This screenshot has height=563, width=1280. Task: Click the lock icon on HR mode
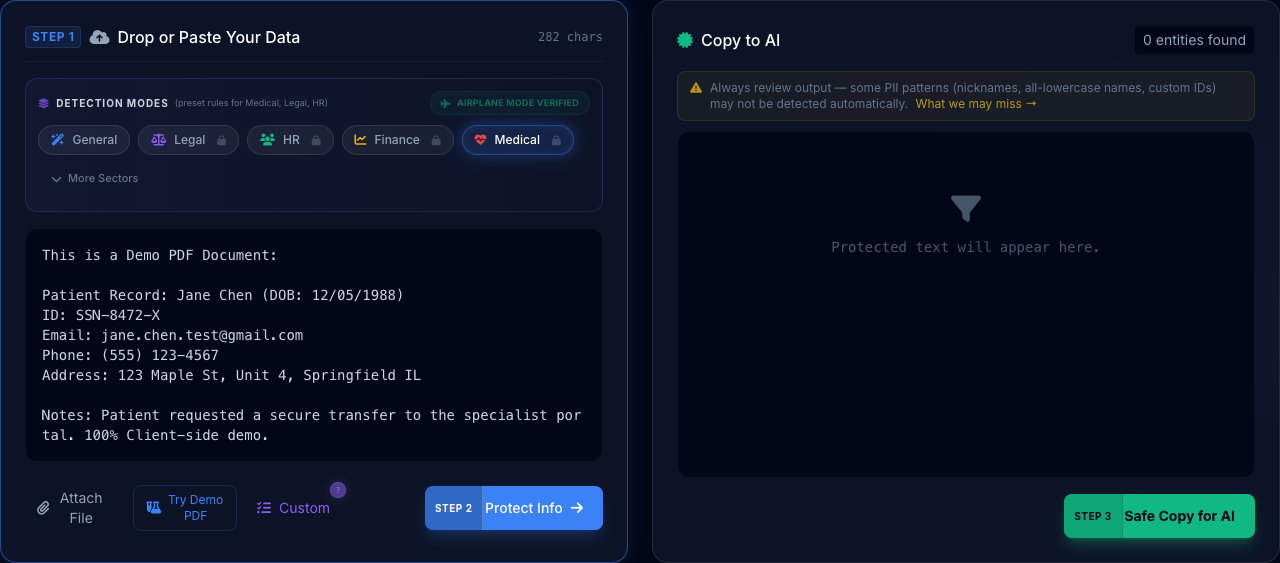tap(316, 141)
